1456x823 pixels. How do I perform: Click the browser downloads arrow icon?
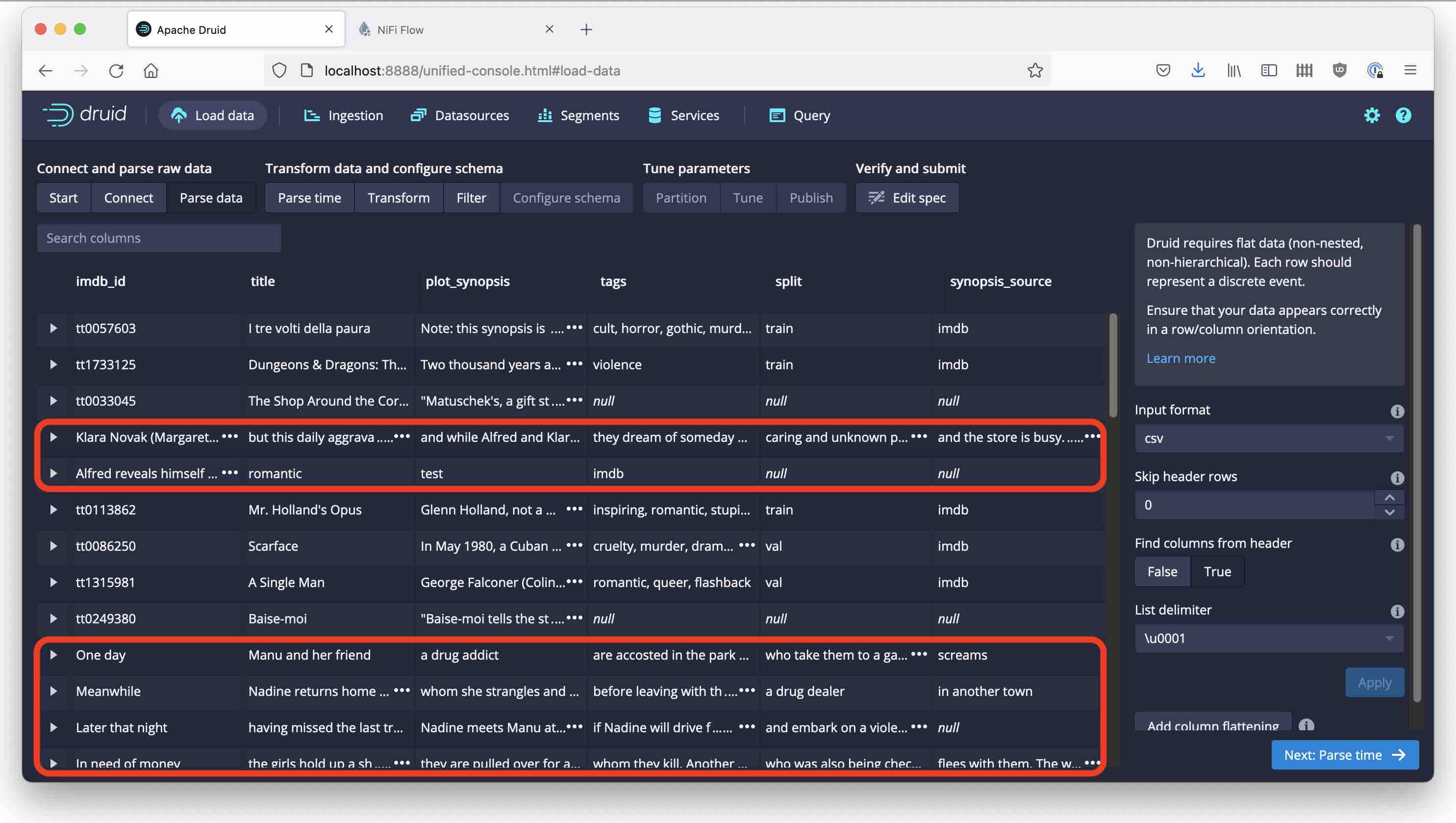[1198, 70]
